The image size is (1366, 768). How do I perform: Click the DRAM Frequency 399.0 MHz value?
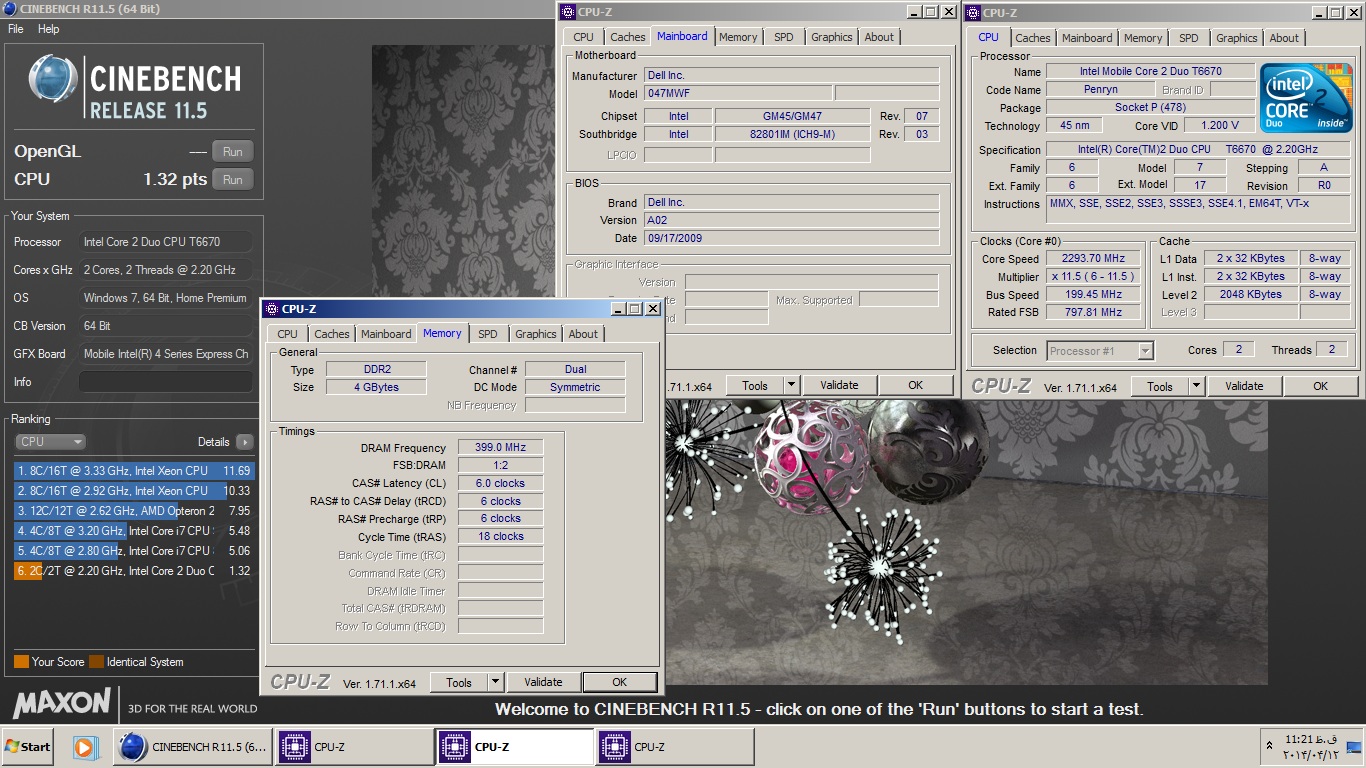coord(501,447)
